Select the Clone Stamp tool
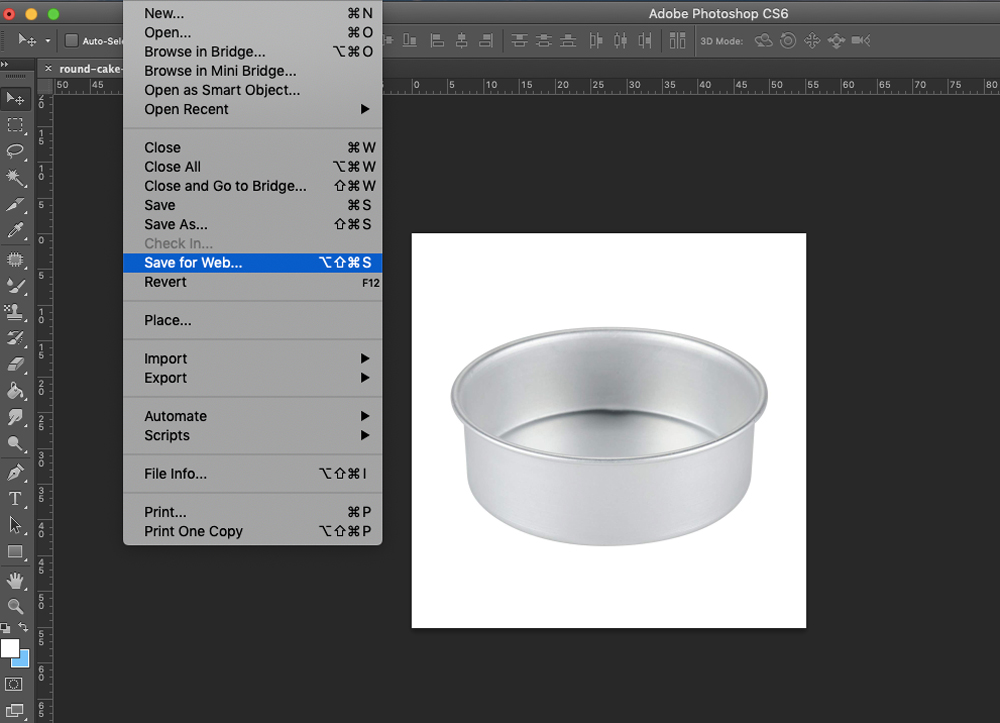Screen dimensions: 1000x723 pyautogui.click(x=15, y=312)
